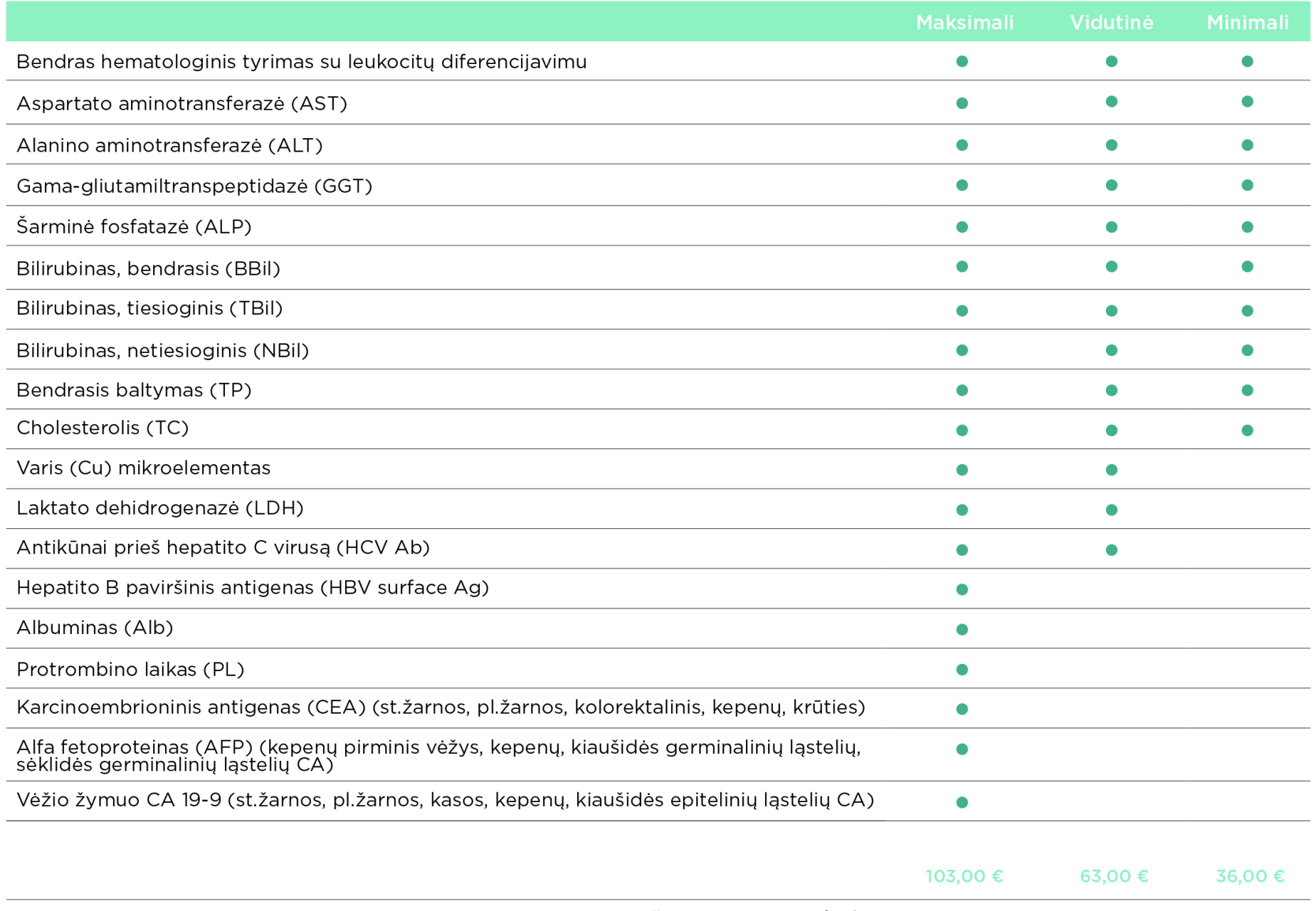The width and height of the screenshot is (1316, 911).
Task: Click the Vidutinė column header
Action: [x=1111, y=23]
